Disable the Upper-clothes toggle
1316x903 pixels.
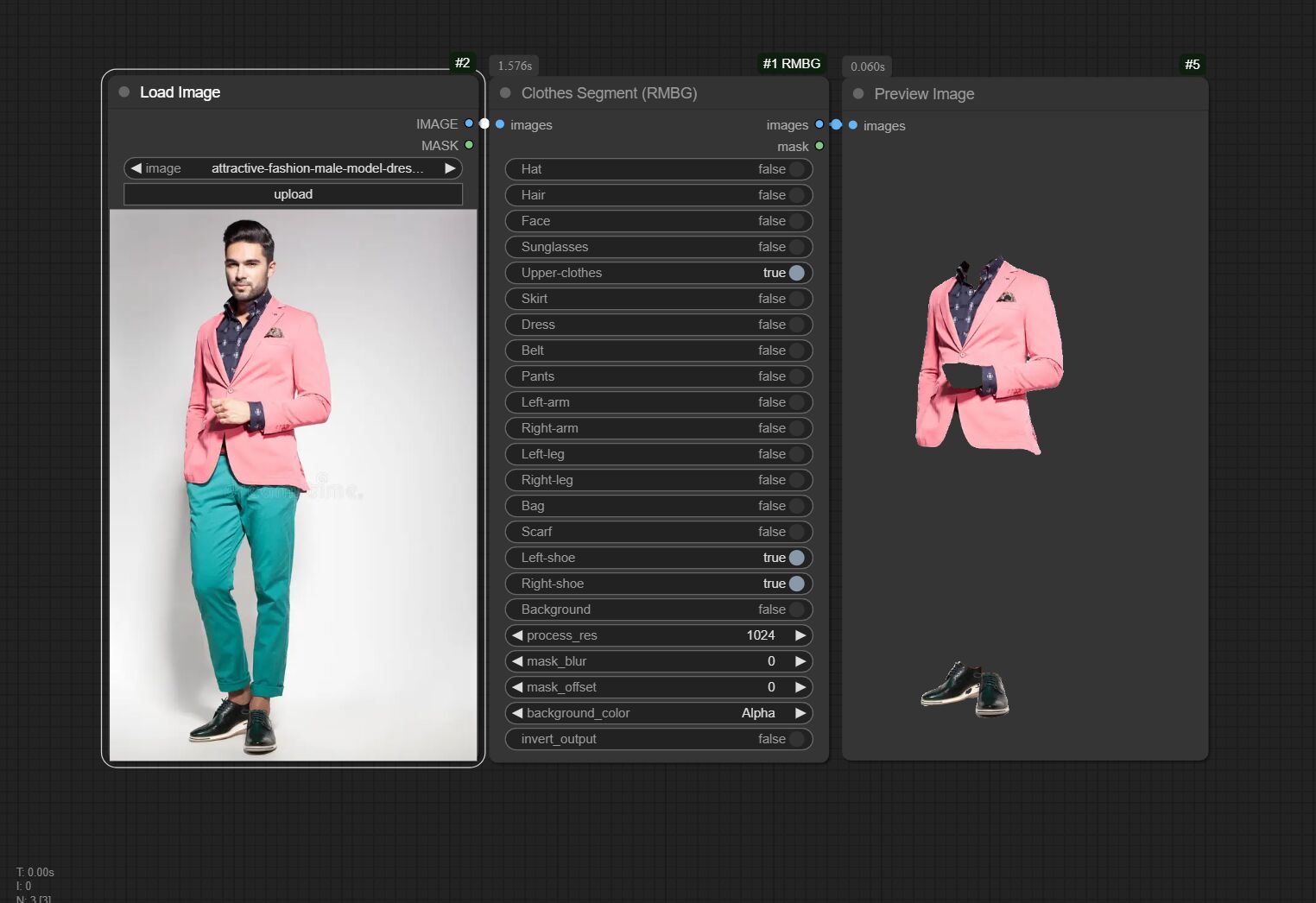(x=796, y=273)
